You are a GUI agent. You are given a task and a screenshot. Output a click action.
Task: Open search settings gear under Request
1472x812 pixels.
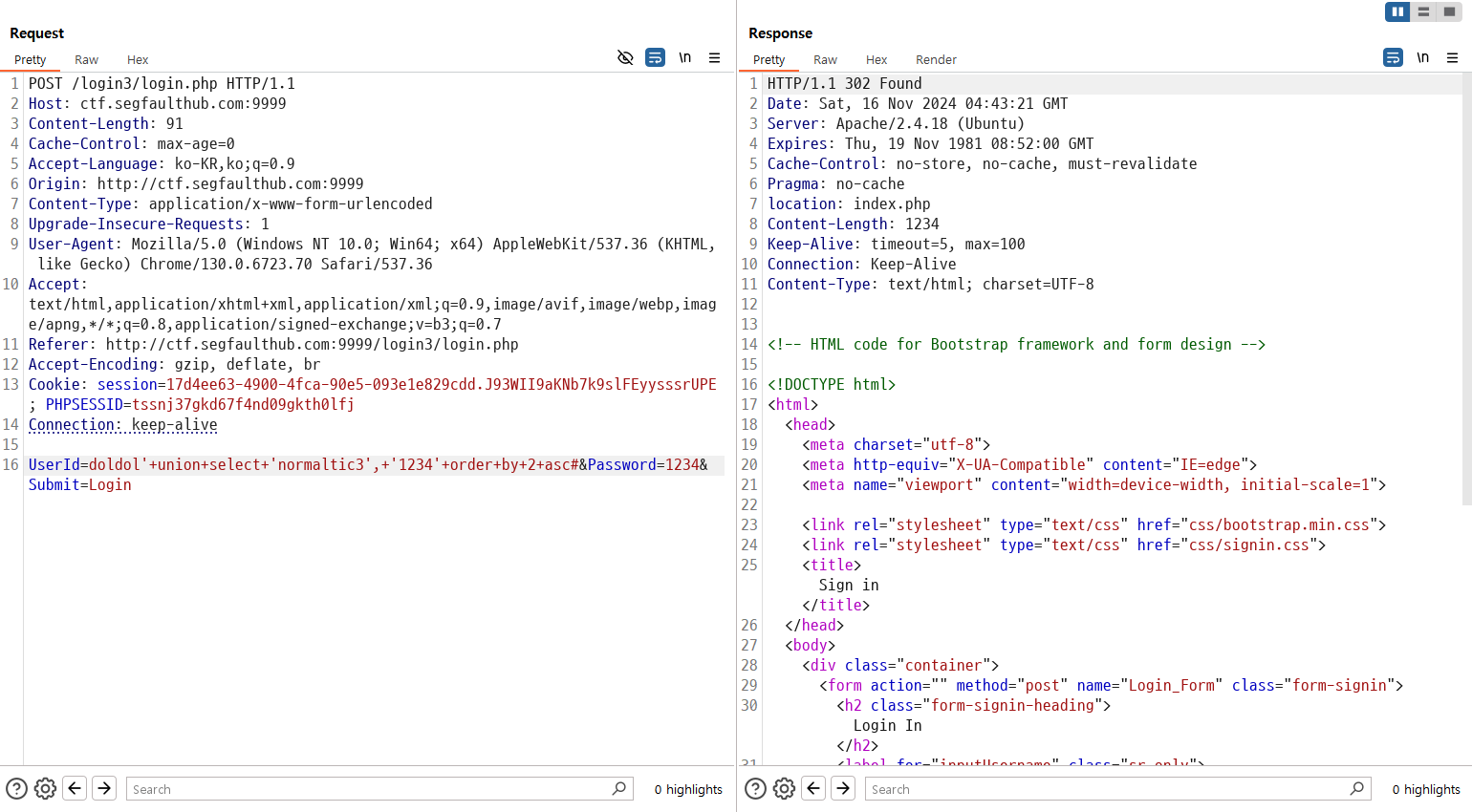pos(45,788)
